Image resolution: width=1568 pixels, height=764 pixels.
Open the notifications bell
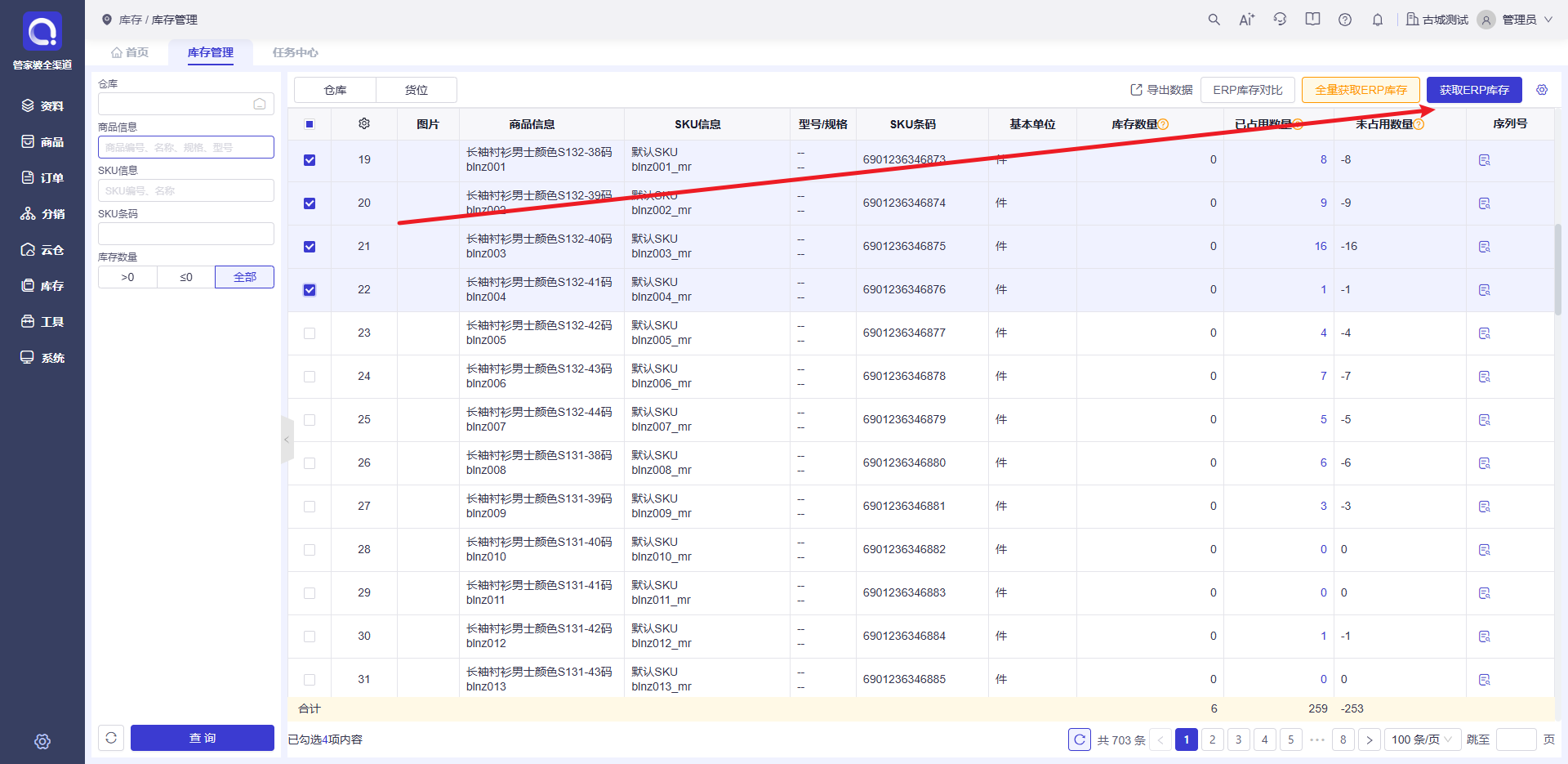(1378, 20)
